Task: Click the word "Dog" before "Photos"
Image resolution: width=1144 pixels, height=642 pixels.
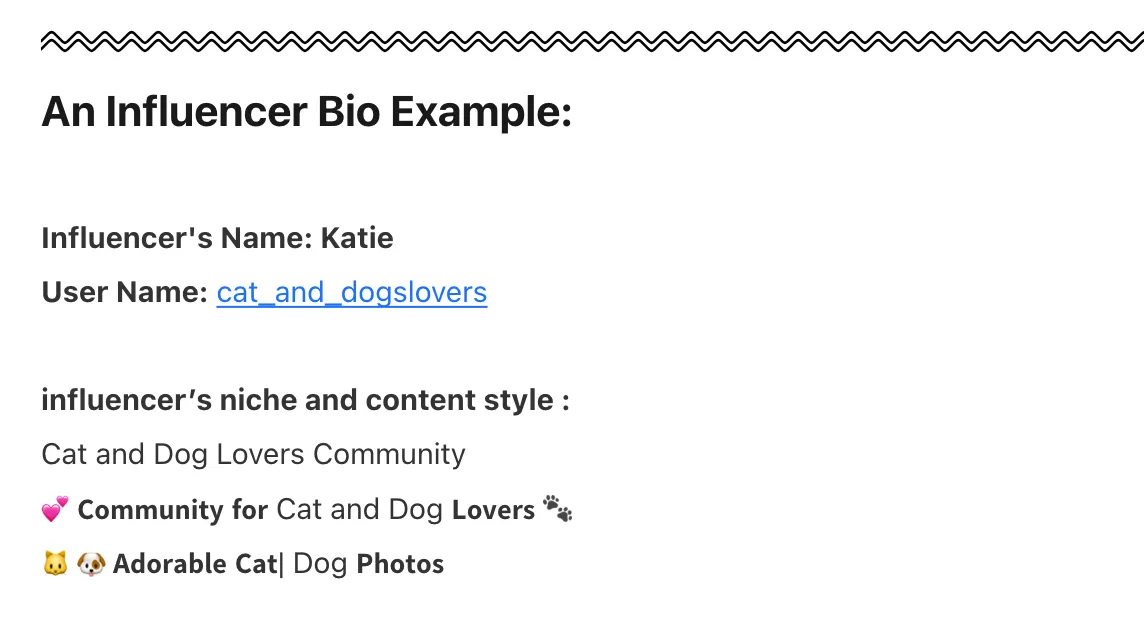Action: [x=320, y=564]
